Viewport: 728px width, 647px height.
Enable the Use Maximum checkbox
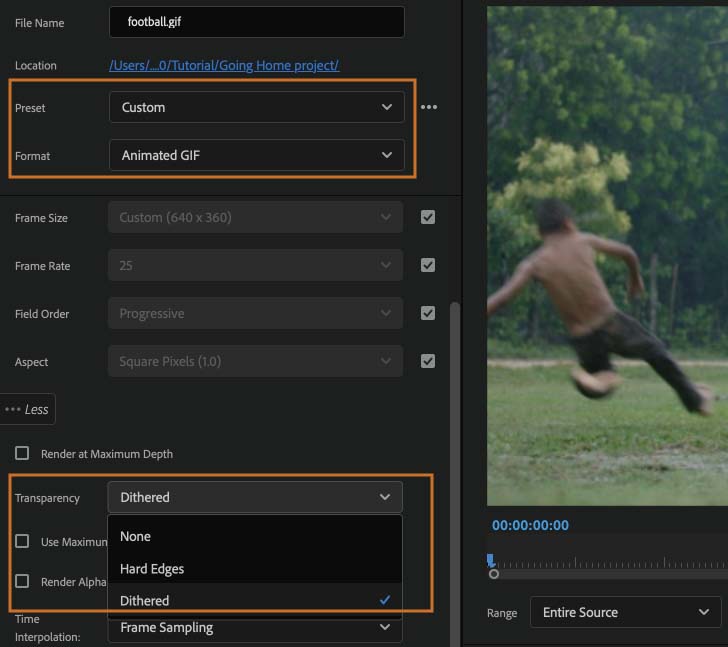coord(22,541)
